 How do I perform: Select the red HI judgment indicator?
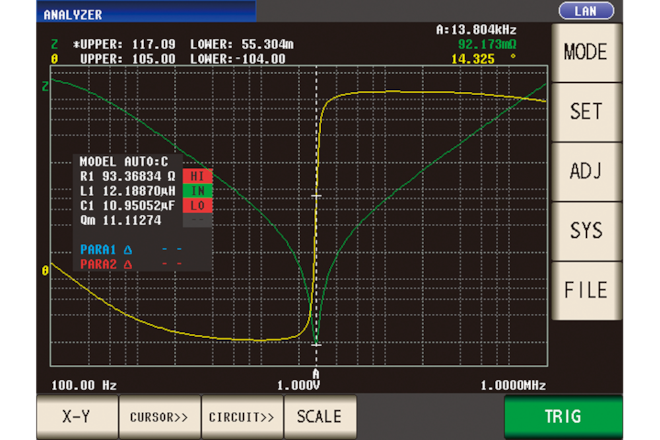[198, 175]
